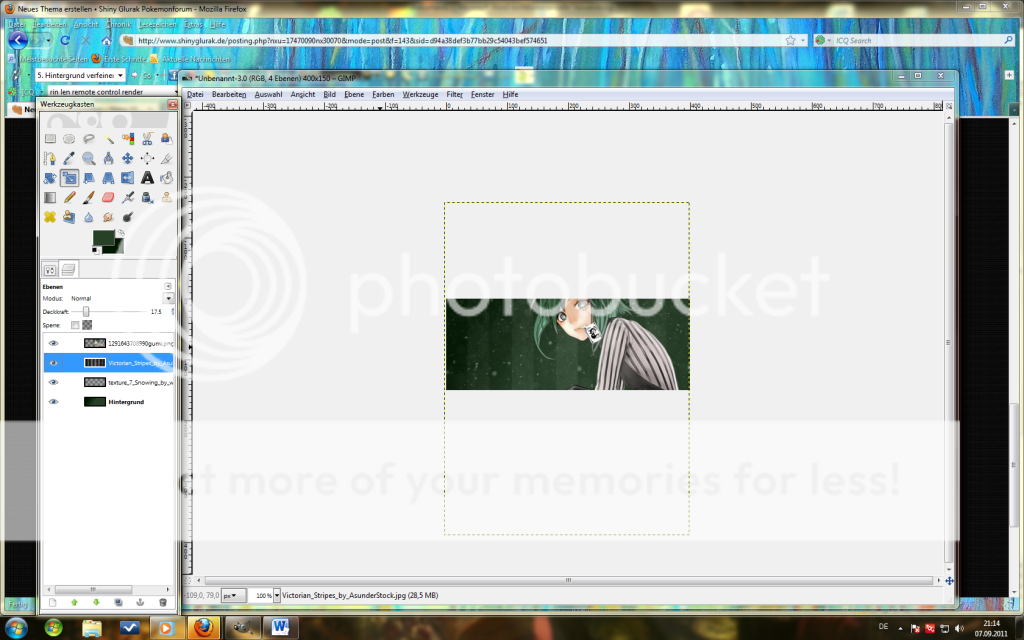The height and width of the screenshot is (640, 1024).
Task: Click the background color swatch
Action: (x=117, y=247)
